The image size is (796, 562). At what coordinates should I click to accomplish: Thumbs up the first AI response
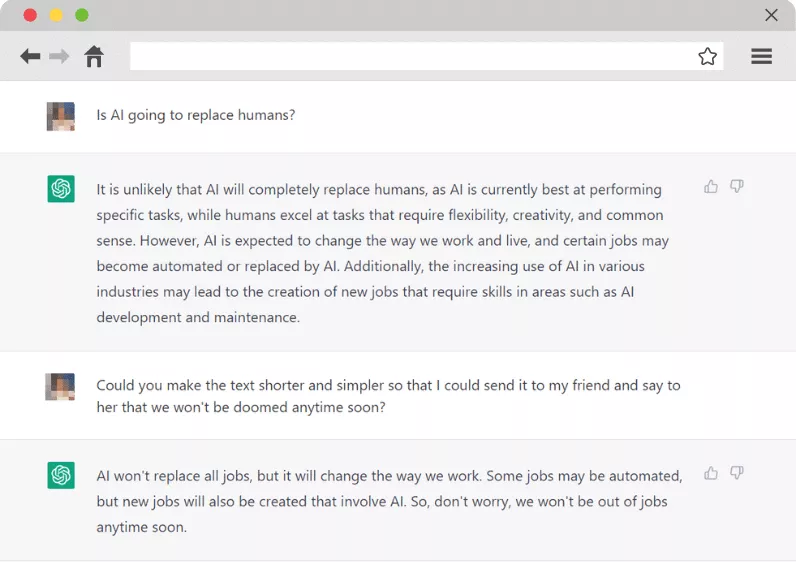point(711,187)
